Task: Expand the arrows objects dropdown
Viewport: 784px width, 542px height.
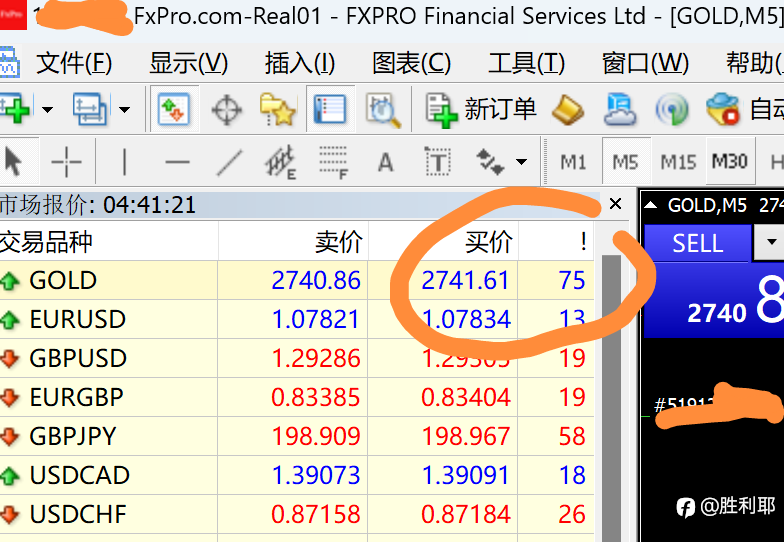Action: 522,162
